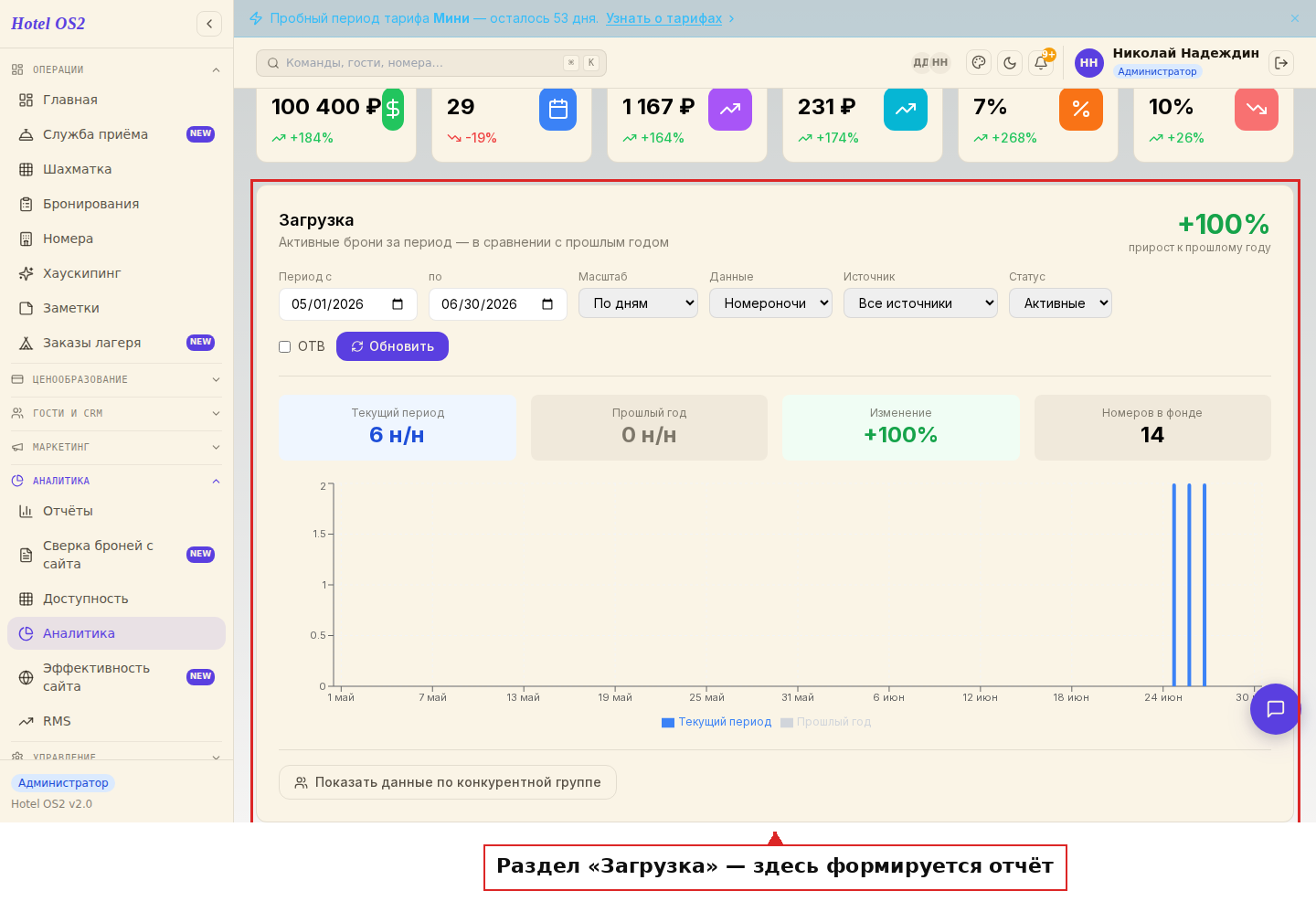Open notifications bell icon

1041,62
